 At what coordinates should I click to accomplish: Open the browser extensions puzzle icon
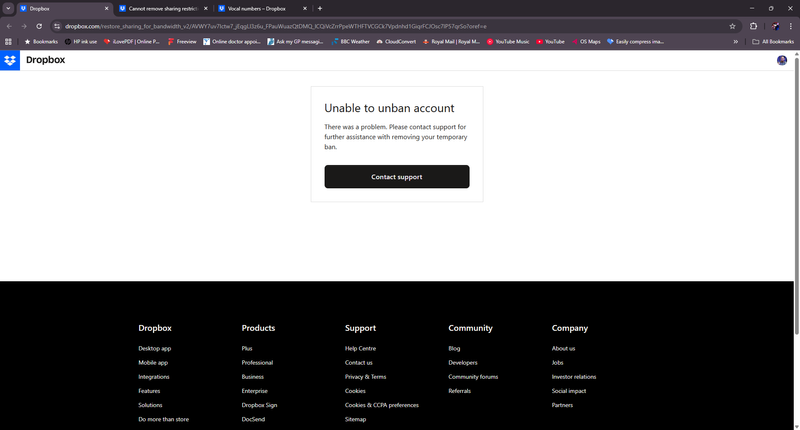[753, 25]
